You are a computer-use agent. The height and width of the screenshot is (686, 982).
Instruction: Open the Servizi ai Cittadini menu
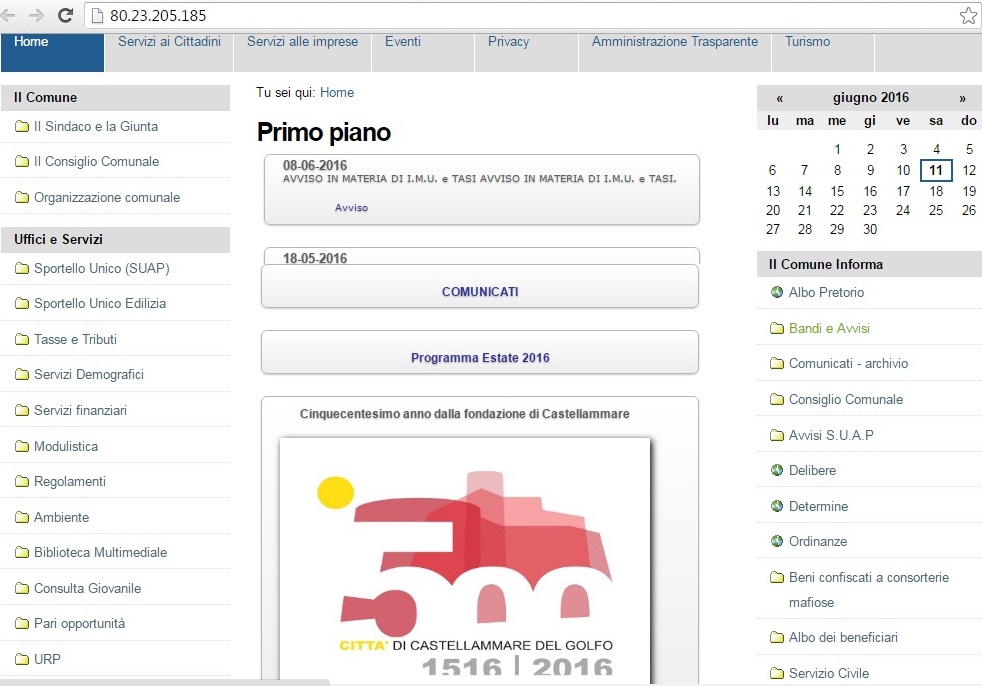(169, 42)
